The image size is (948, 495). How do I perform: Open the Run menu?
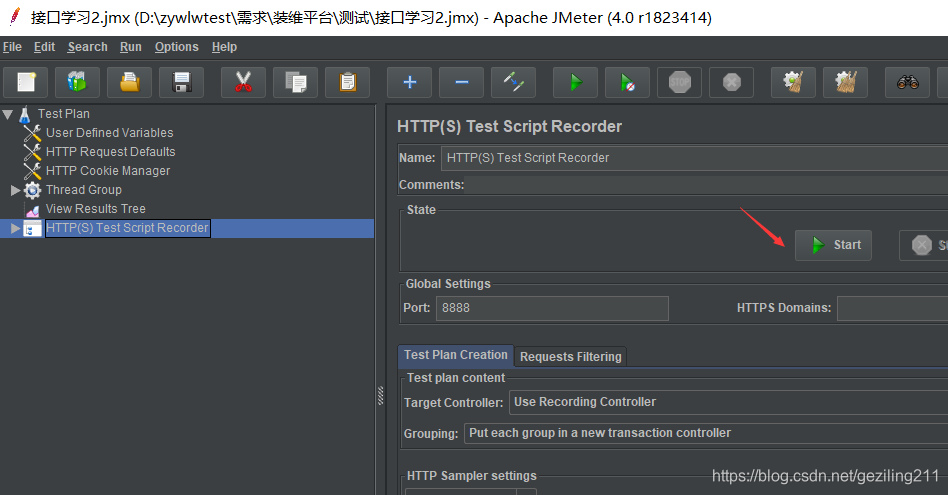131,47
